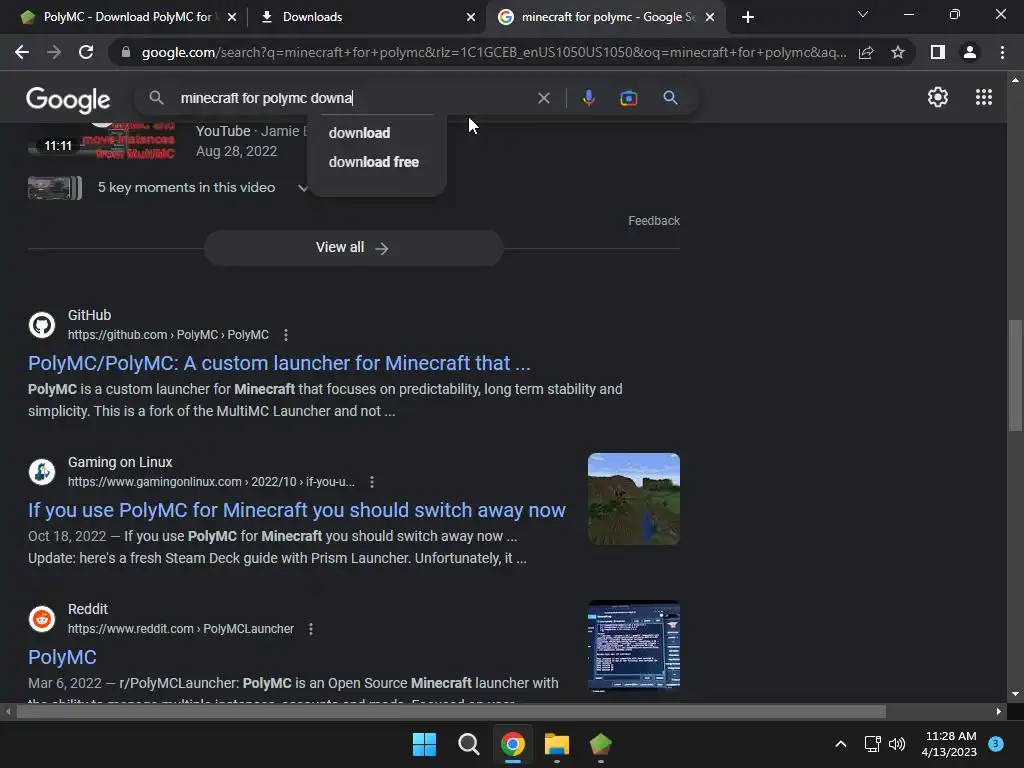Click the View all videos button

(353, 248)
